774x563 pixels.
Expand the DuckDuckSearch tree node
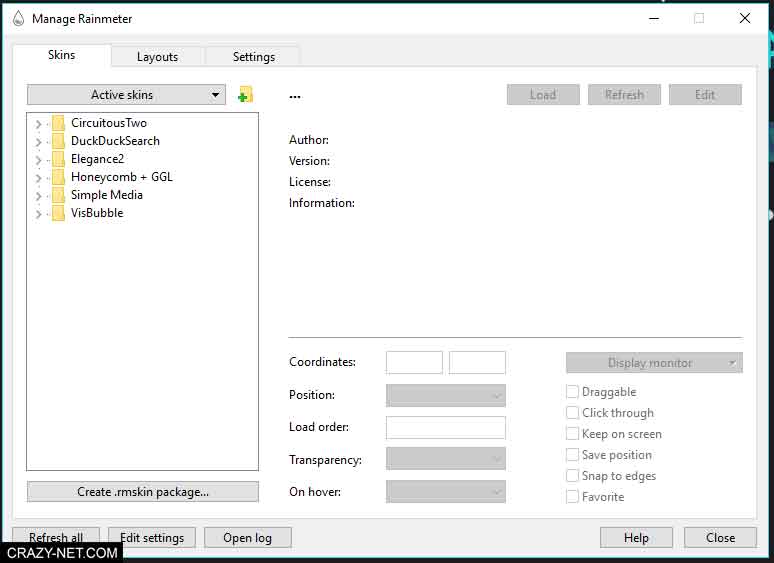[x=39, y=142]
